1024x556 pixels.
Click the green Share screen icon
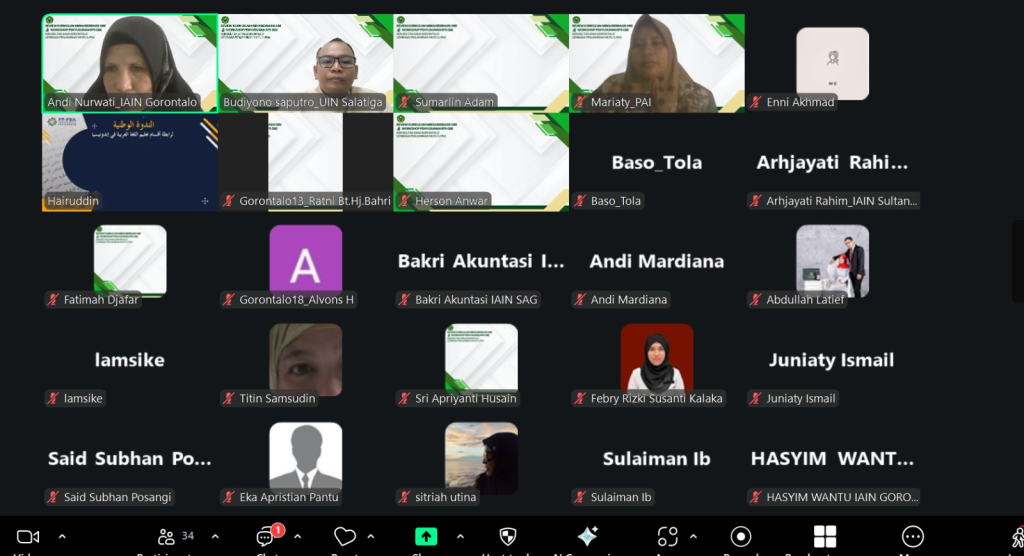click(426, 537)
